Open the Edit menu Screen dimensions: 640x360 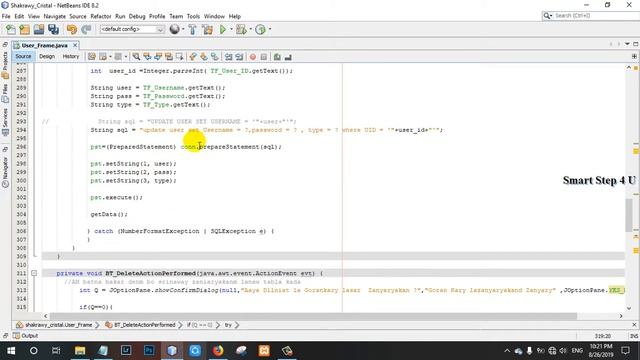pos(19,16)
